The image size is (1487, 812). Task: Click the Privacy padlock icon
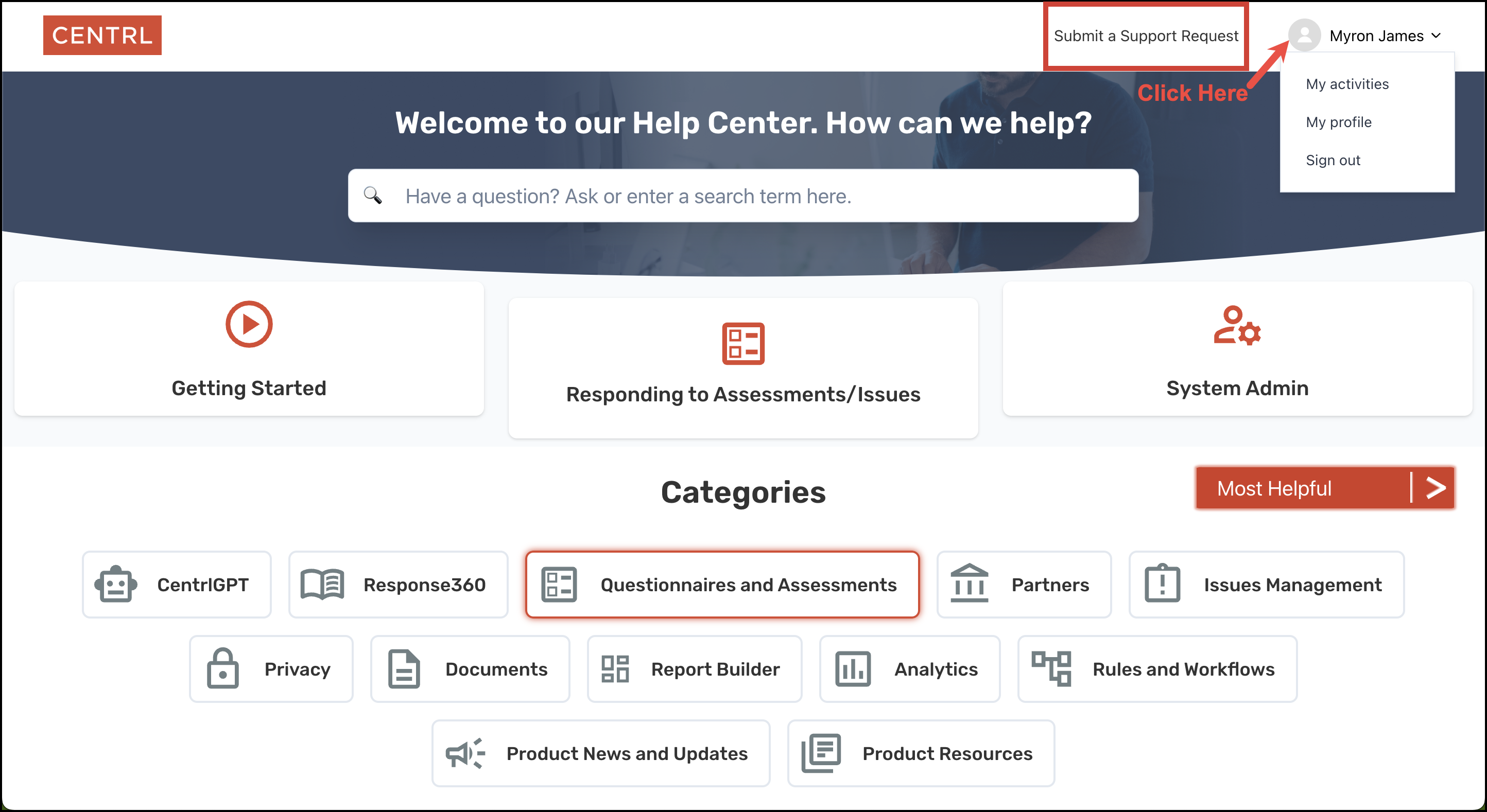tap(222, 668)
